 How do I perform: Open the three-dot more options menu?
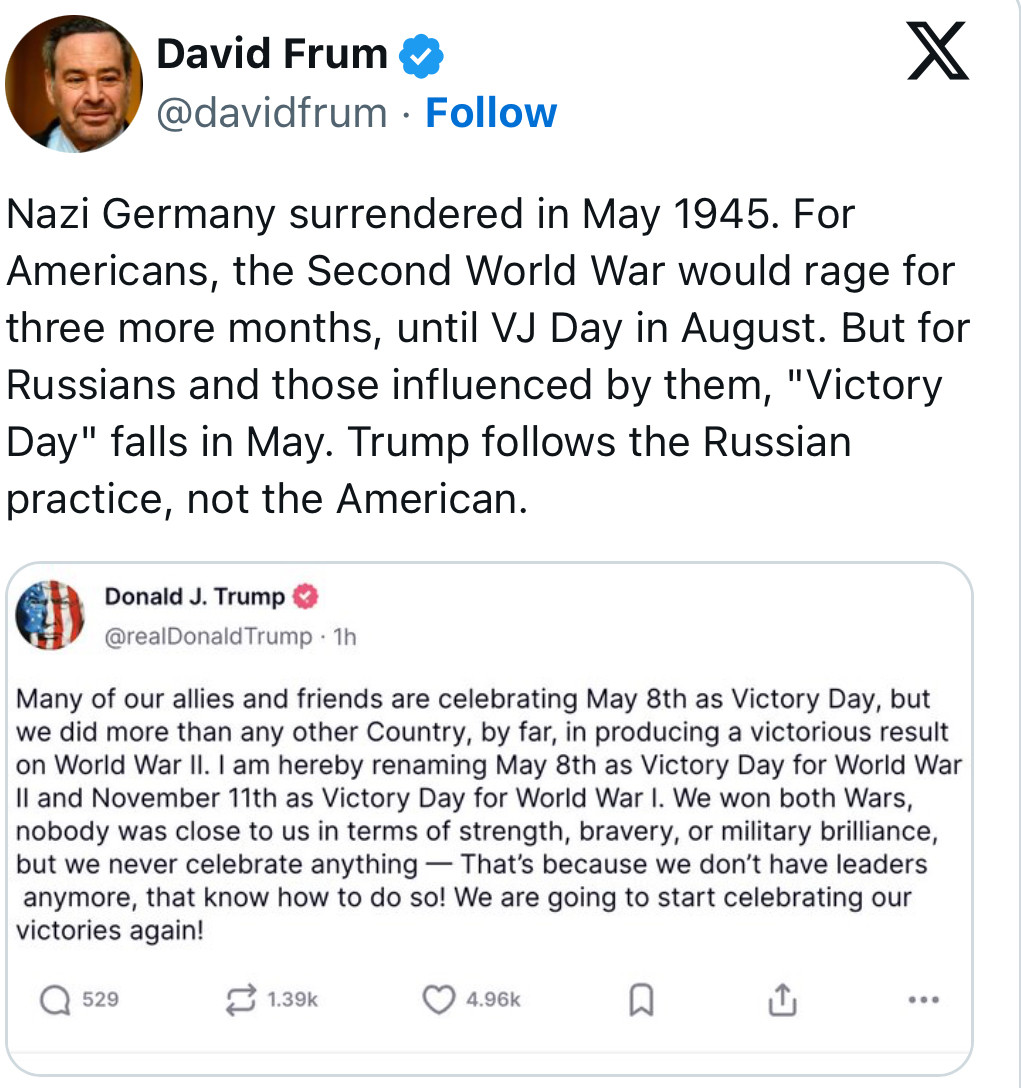click(924, 1000)
